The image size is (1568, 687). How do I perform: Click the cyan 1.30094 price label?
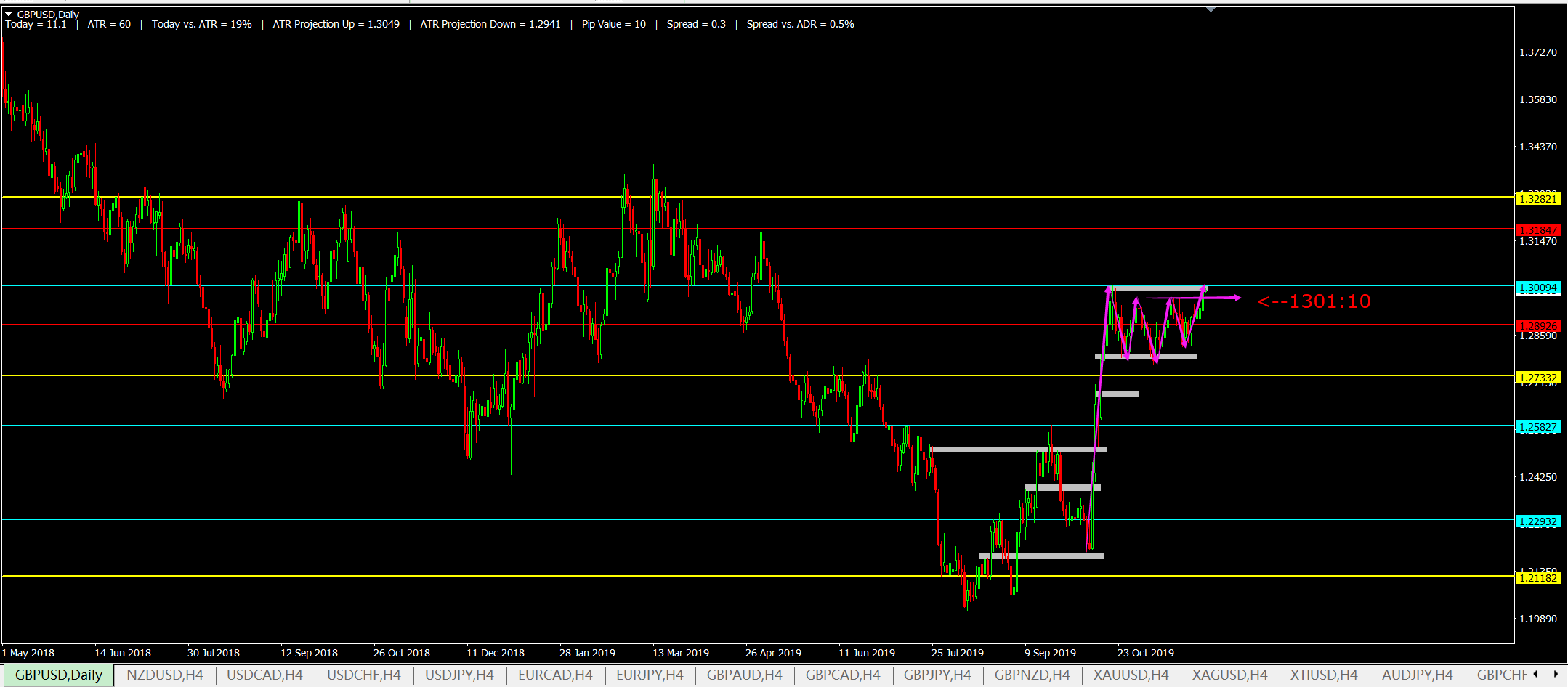[1538, 288]
